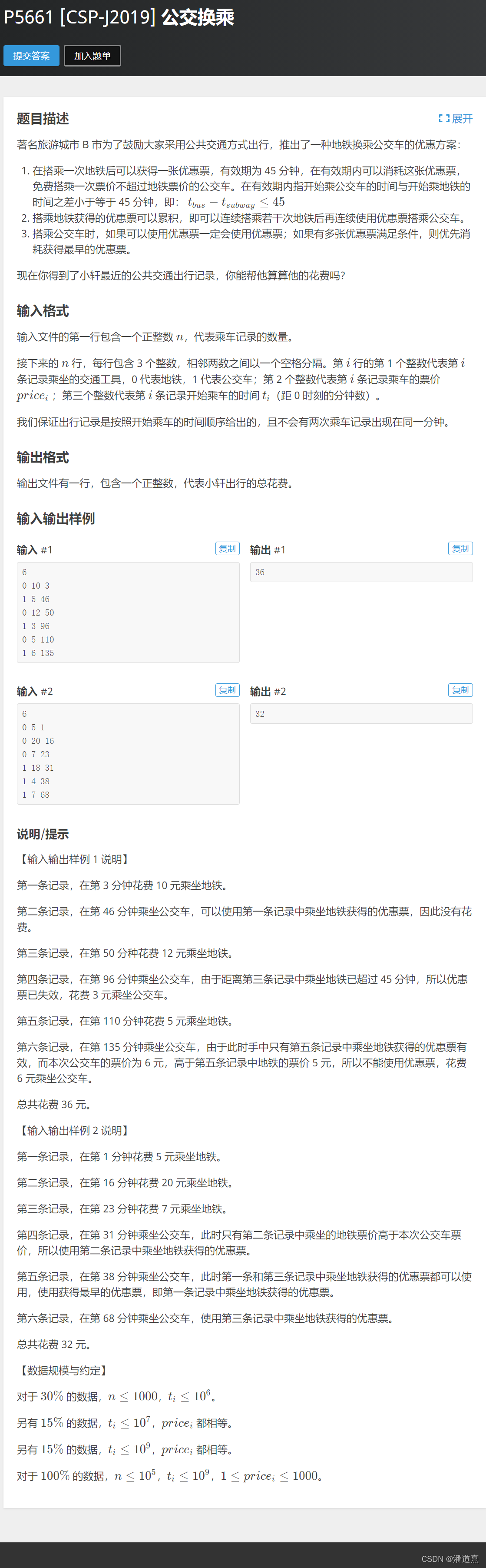Screen dimensions: 486x1568
Task: Click the 输入输出样例 heading
Action: pos(56,519)
